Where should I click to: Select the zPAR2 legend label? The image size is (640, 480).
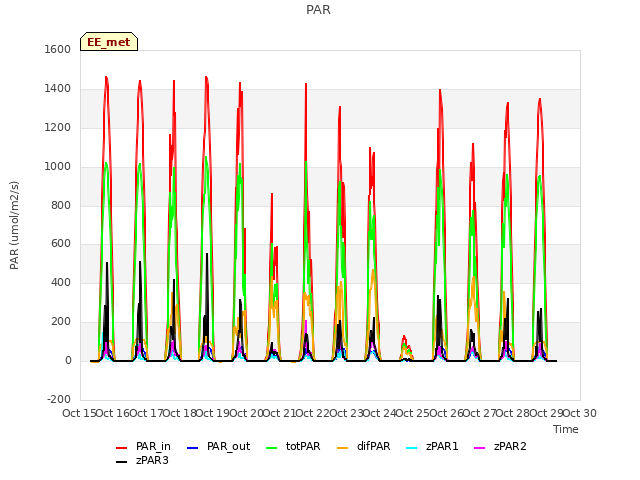510,447
